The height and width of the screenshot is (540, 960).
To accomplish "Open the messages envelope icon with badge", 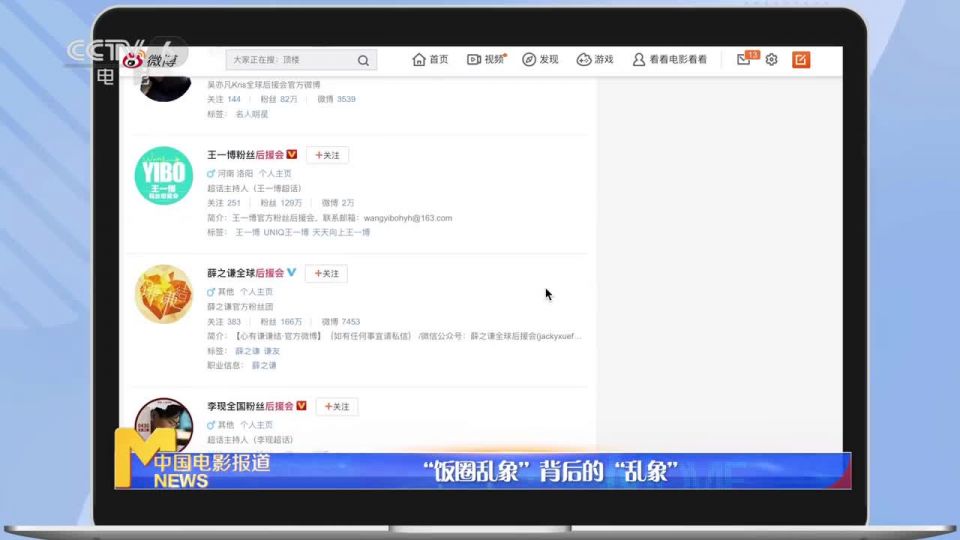I will [744, 60].
